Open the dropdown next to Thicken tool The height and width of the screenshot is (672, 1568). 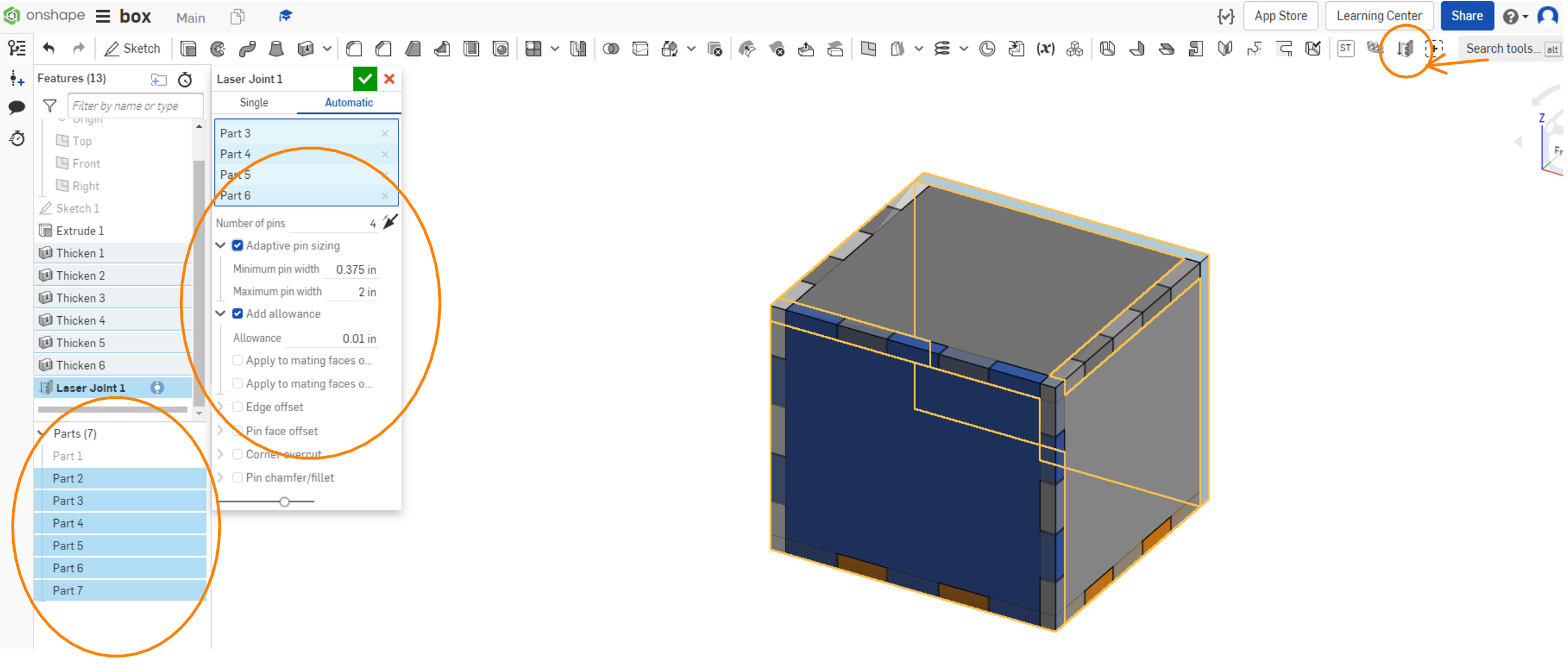pyautogui.click(x=327, y=49)
